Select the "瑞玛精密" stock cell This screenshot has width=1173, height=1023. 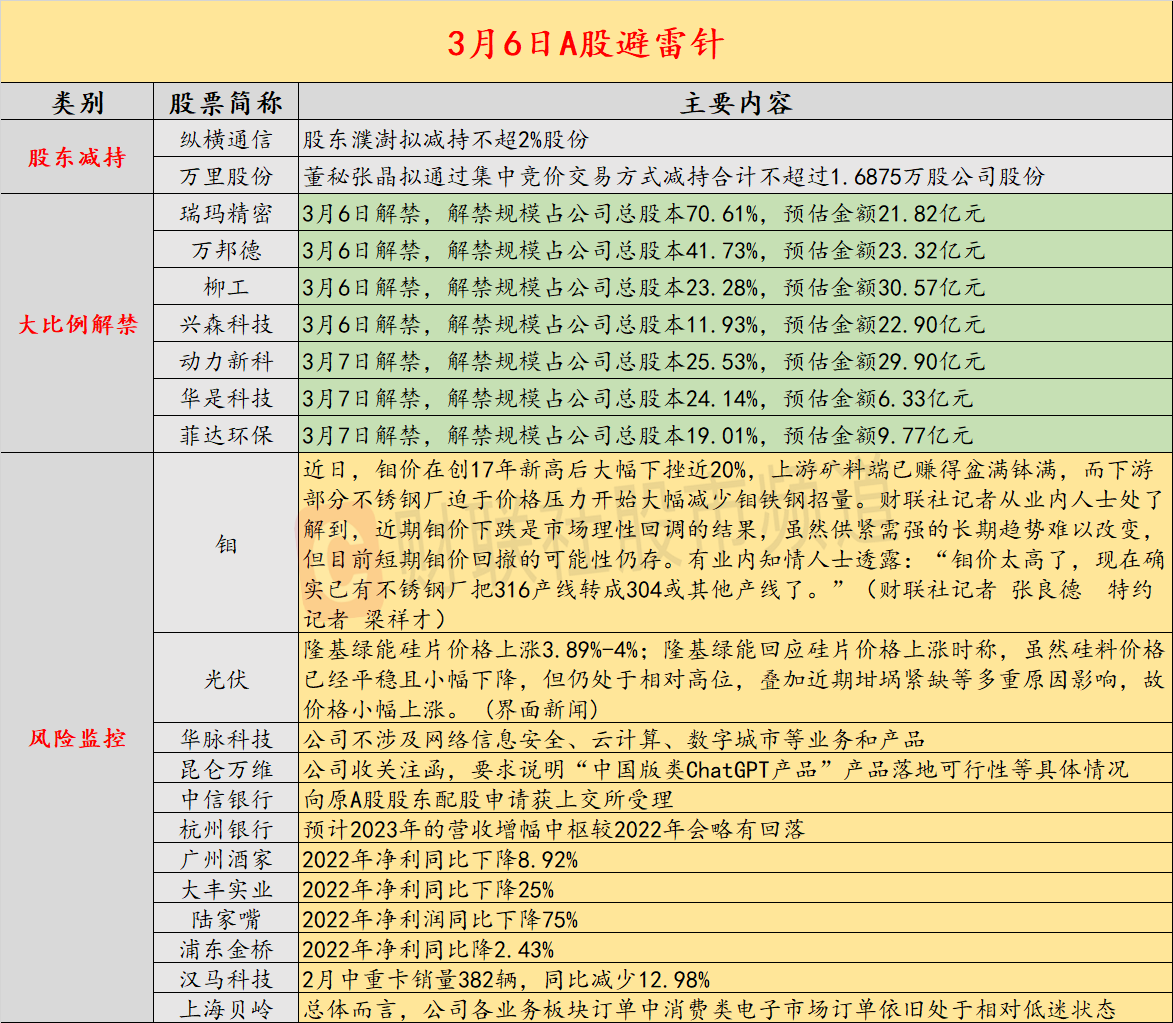(x=226, y=213)
